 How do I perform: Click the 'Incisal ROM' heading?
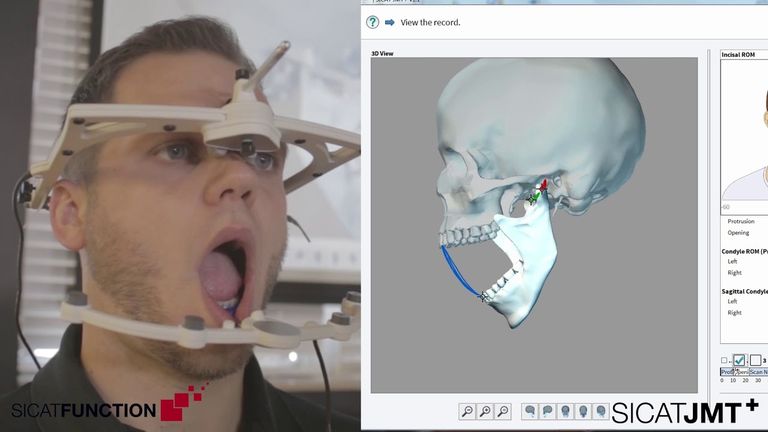tap(738, 55)
